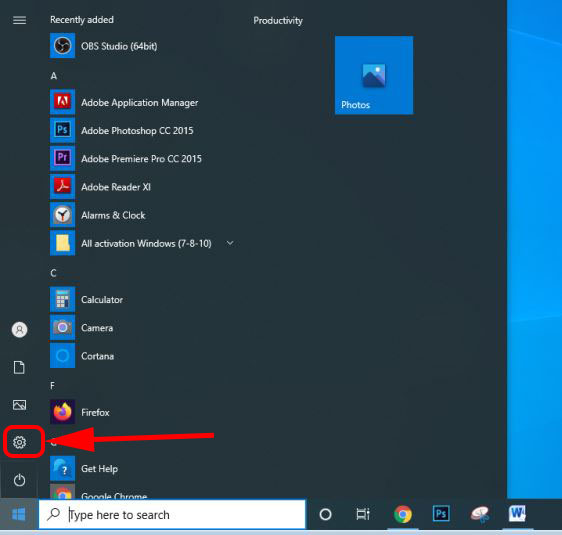Screen dimensions: 562x535
Task: Open Pictures from the Start sidebar
Action: point(19,405)
